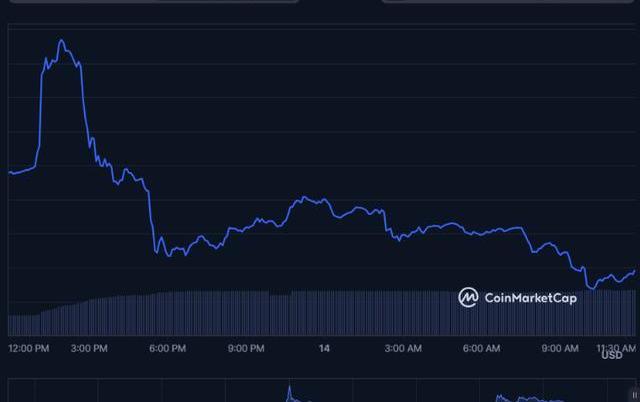Click the CoinMarketCap logo icon

pos(468,297)
